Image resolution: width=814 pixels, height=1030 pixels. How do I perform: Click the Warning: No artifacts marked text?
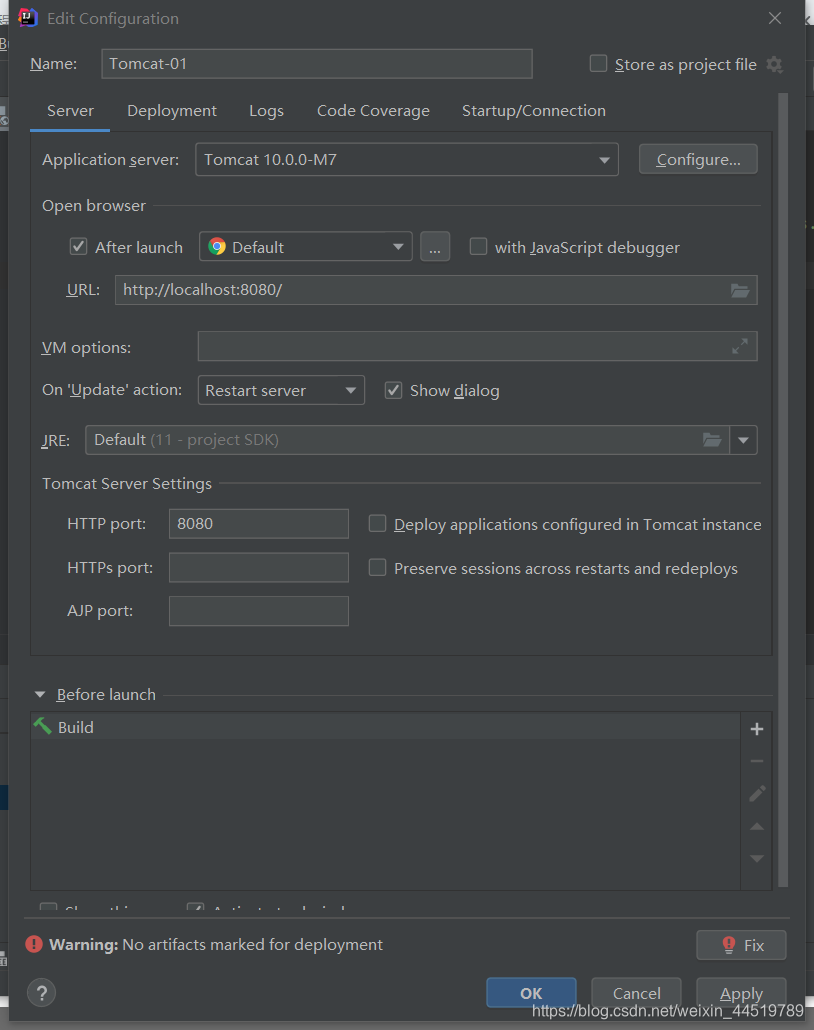(x=216, y=945)
